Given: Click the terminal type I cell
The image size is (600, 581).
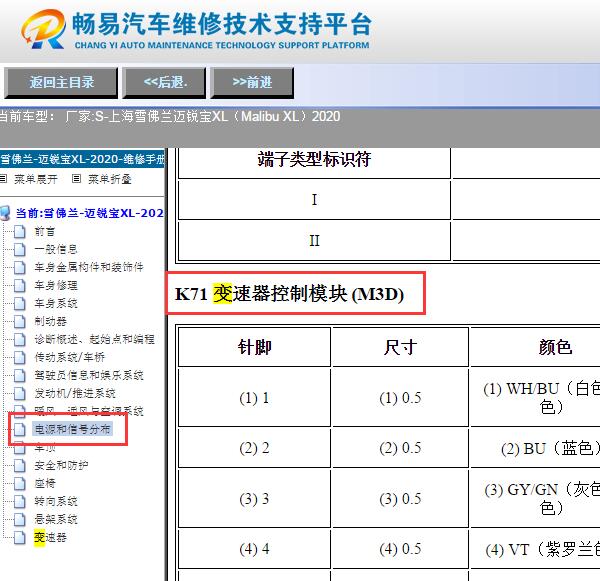Looking at the screenshot, I should coord(314,199).
